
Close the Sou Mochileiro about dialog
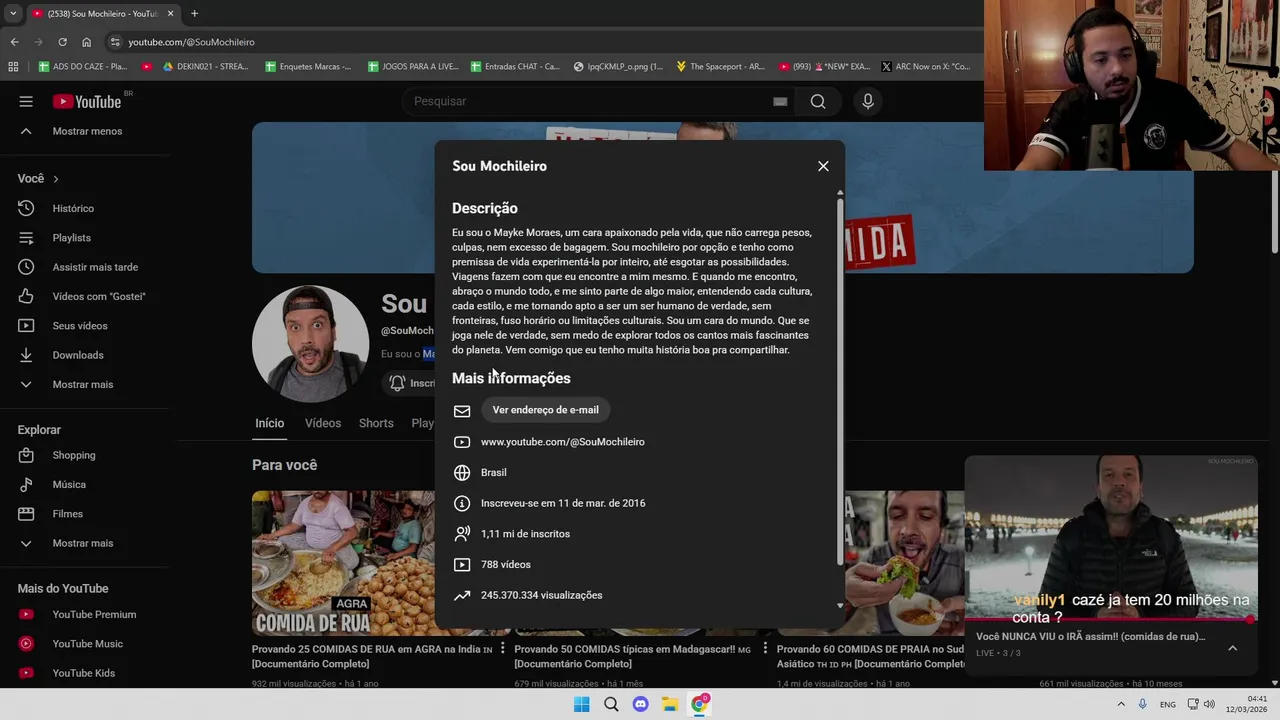click(823, 166)
